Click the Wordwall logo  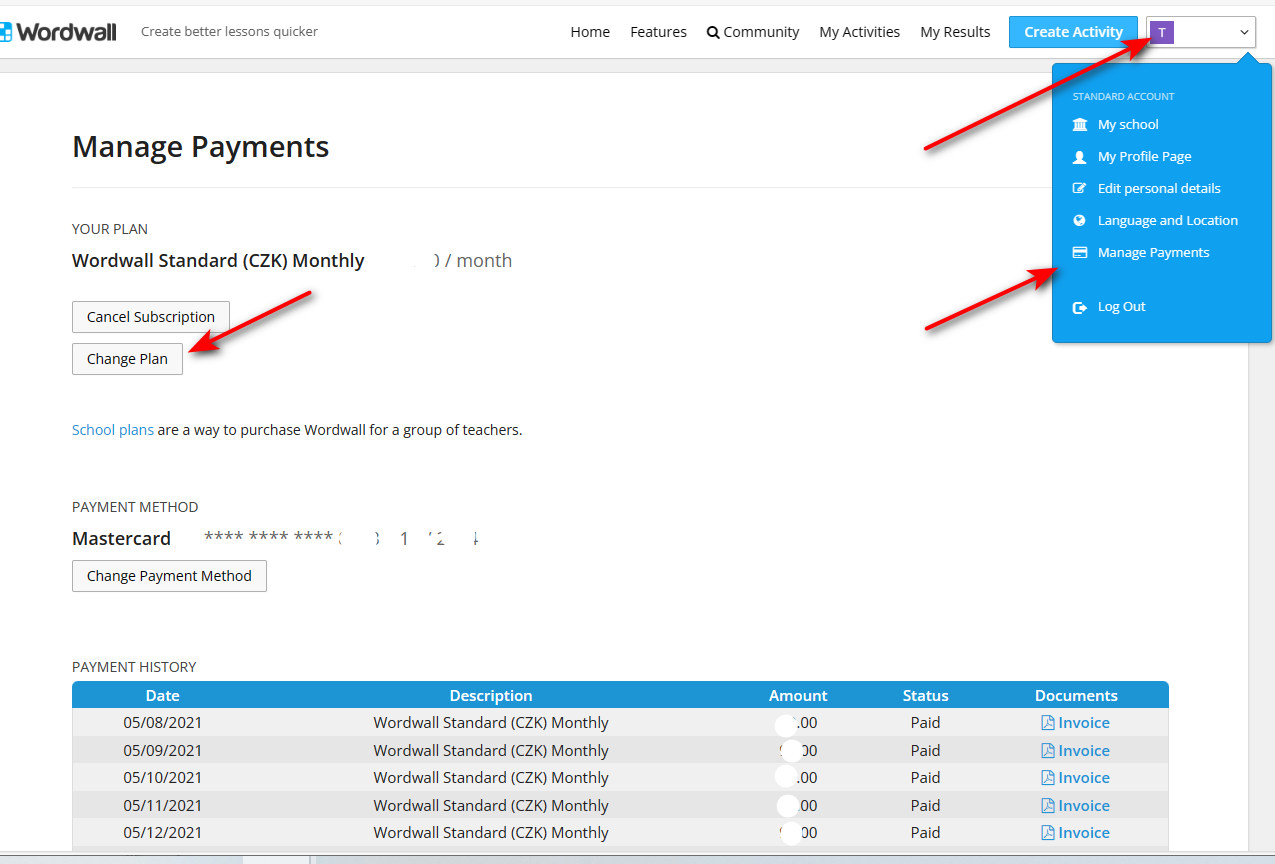(x=58, y=32)
